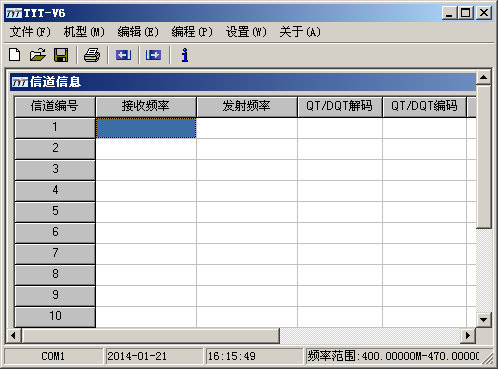498x369 pixels.
Task: Select channel row header 2
Action: coord(55,149)
